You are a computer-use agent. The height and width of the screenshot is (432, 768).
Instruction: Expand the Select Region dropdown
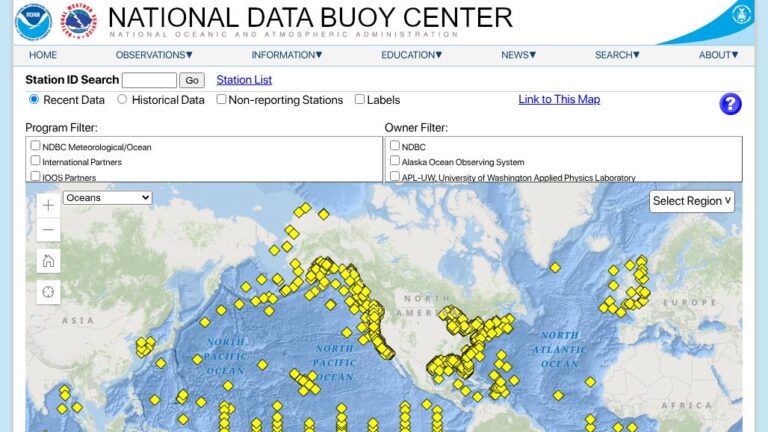pos(692,201)
